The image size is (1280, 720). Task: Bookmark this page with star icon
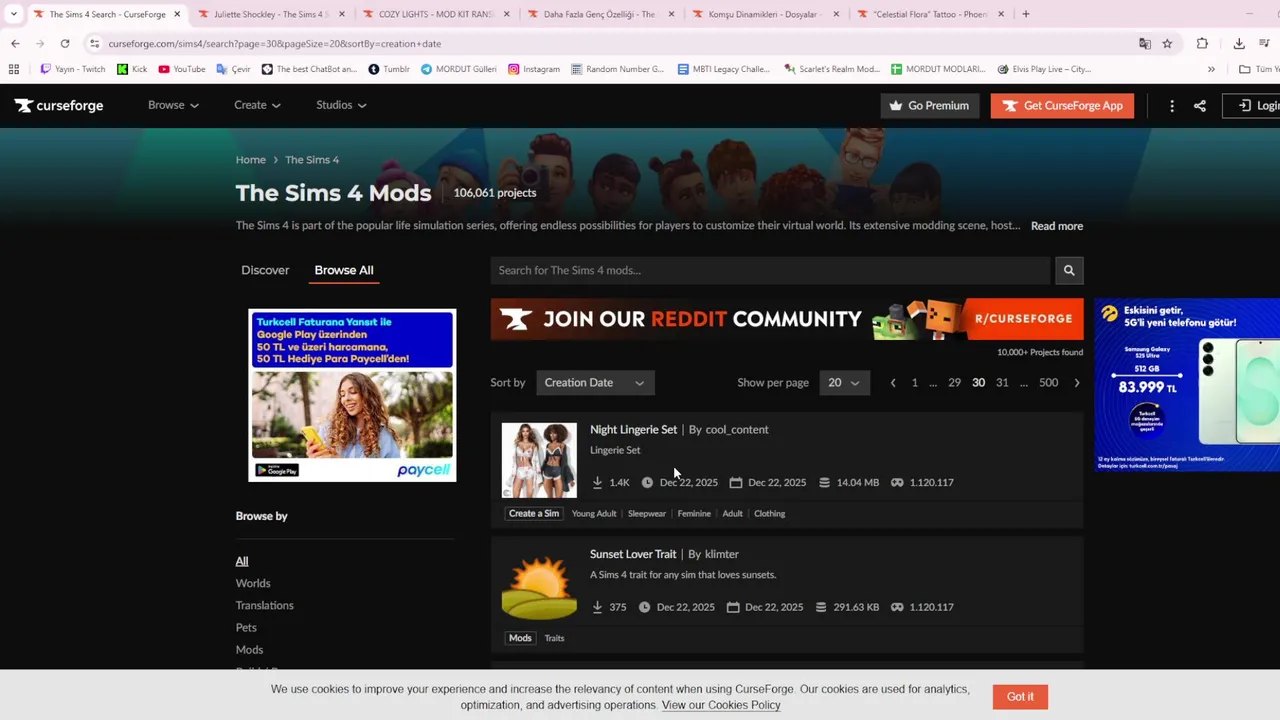(x=1167, y=44)
